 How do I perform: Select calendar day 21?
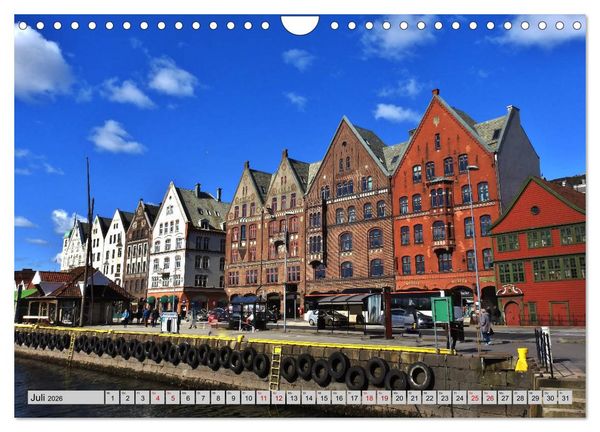click(x=414, y=398)
